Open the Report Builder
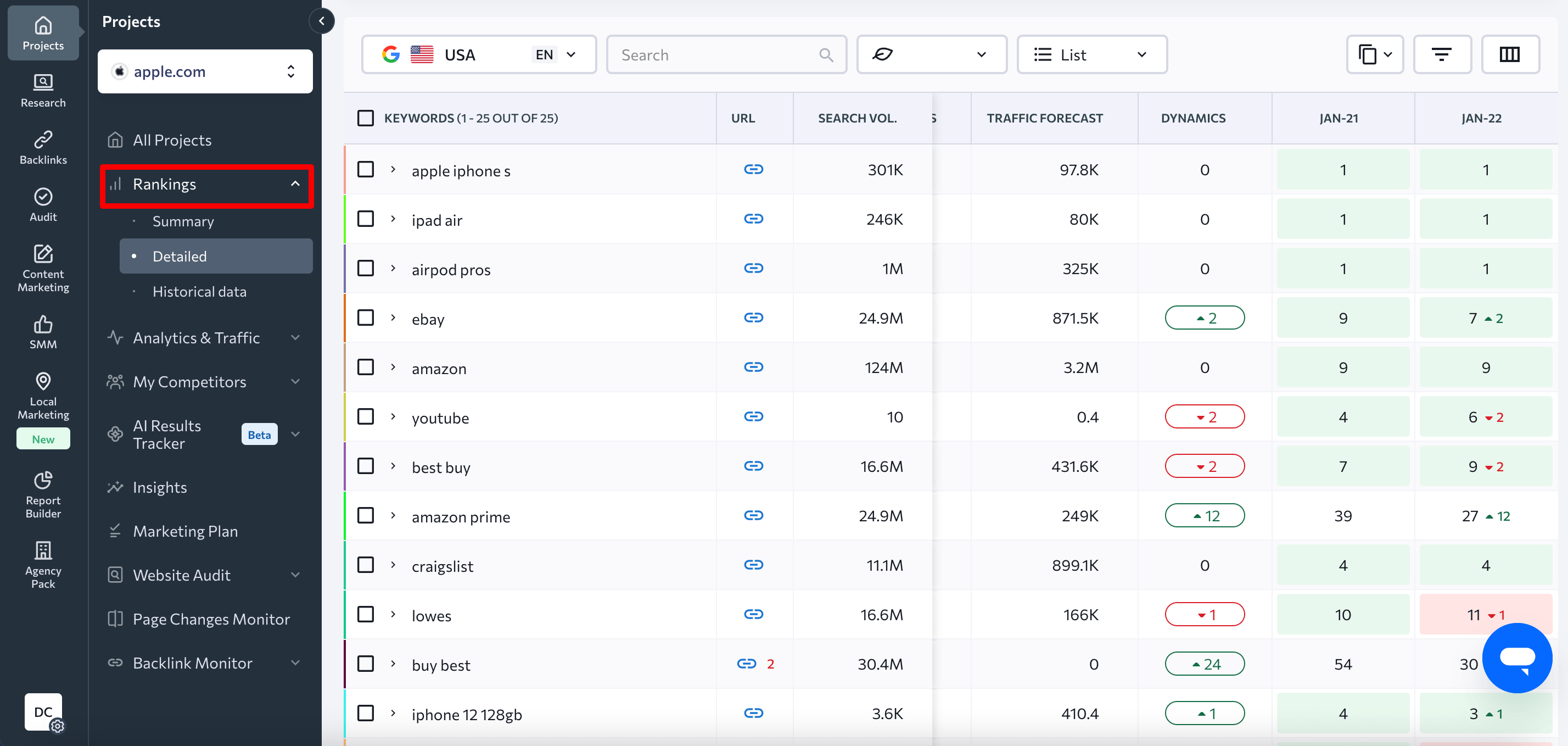This screenshot has width=1568, height=746. click(43, 495)
